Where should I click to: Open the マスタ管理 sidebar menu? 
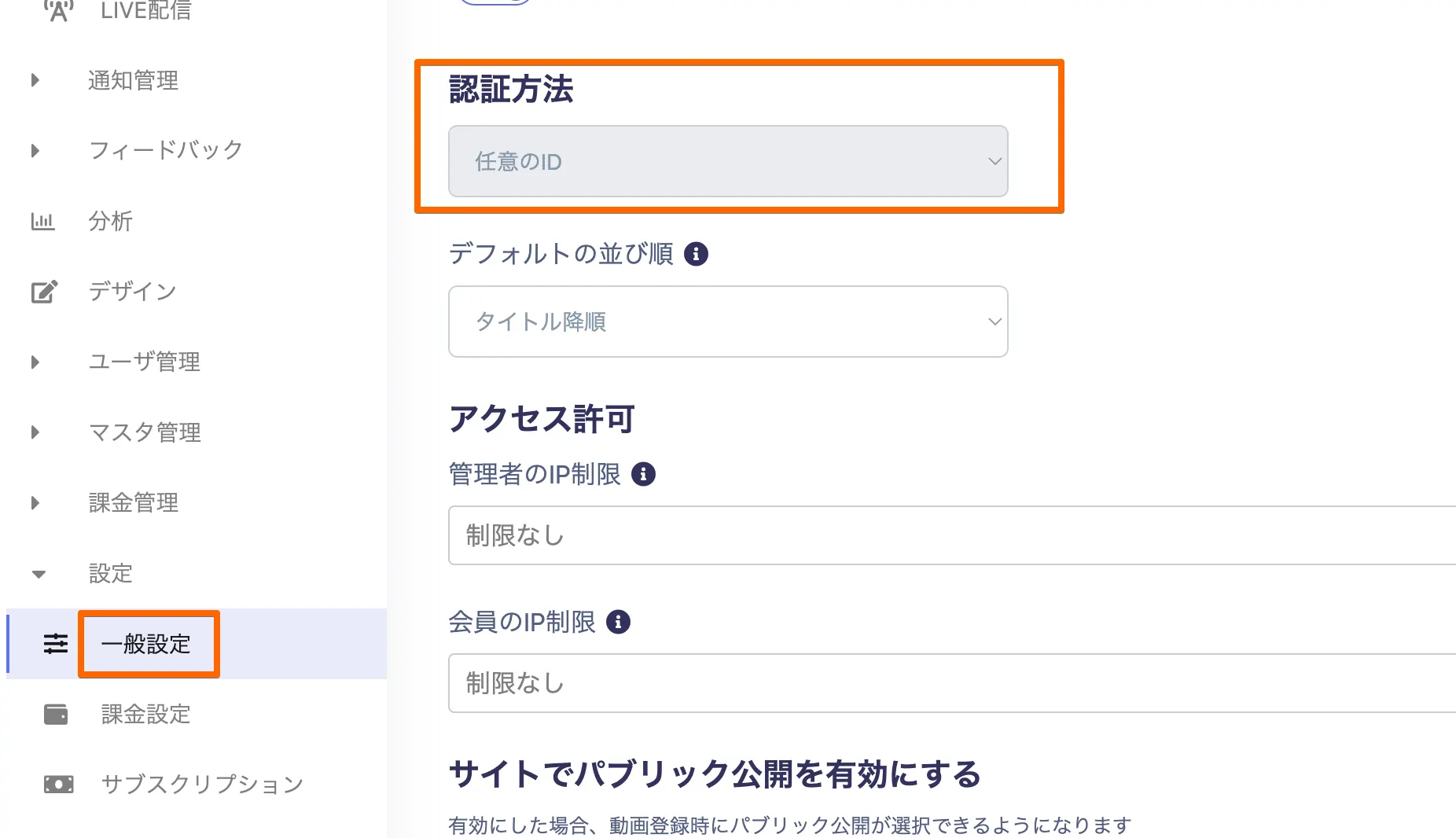tap(145, 432)
